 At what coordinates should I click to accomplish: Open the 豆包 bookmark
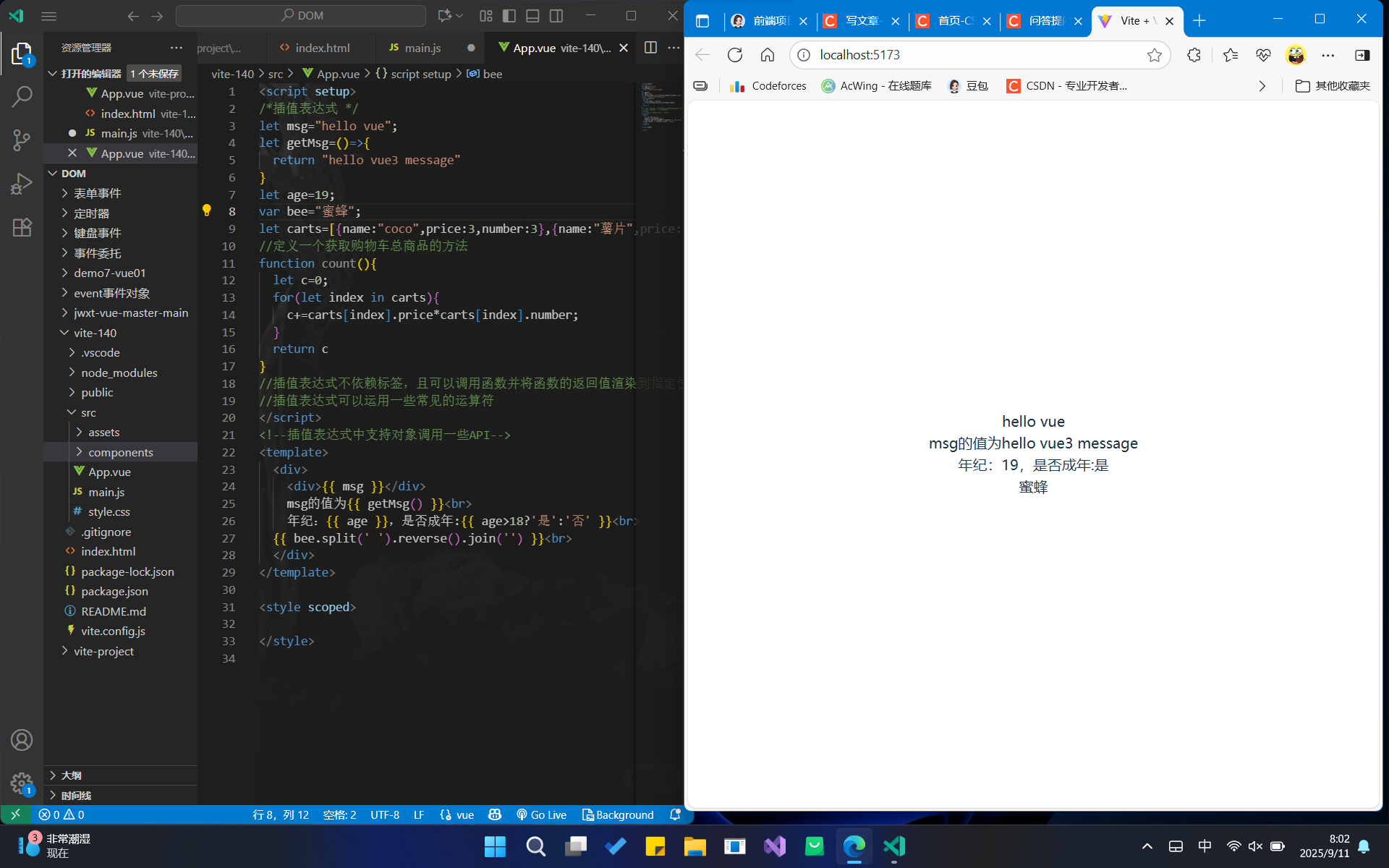coord(968,86)
